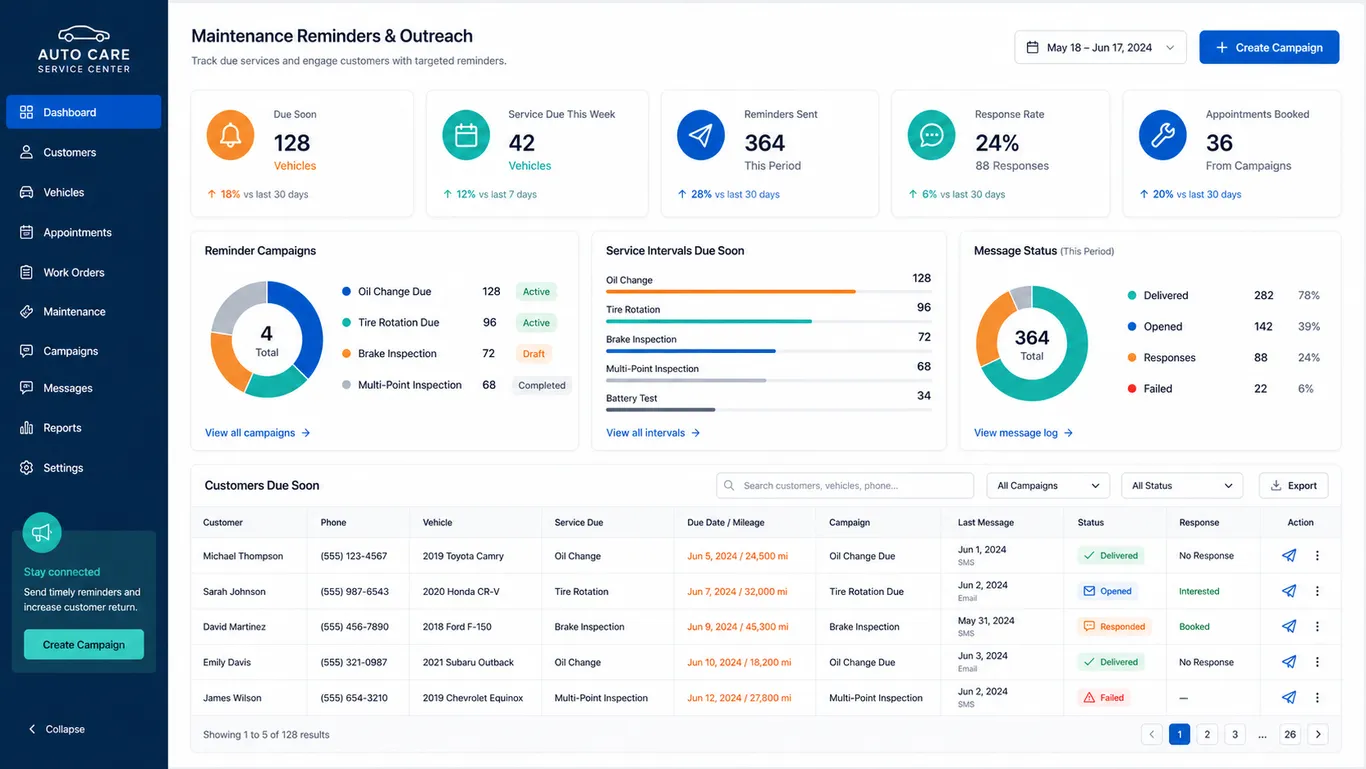Screen dimensions: 1366x769
Task: Click the orange bell Due Soon icon
Action: click(230, 136)
